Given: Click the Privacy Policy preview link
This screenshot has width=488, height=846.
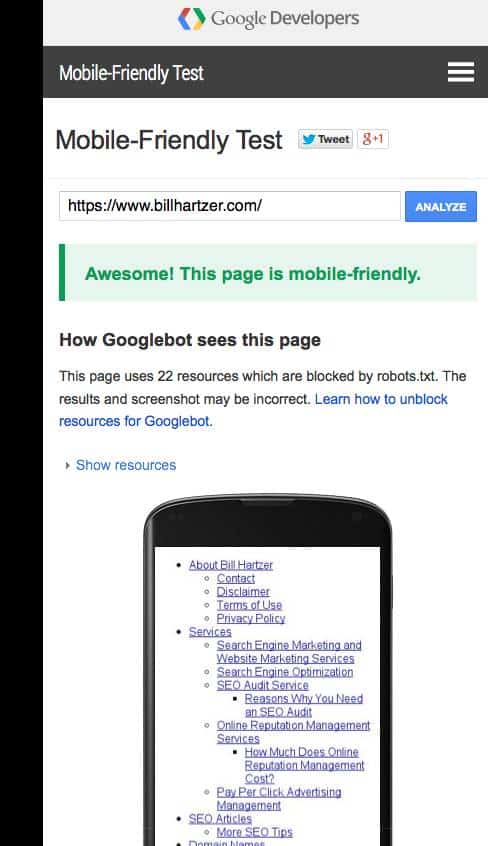Looking at the screenshot, I should (250, 618).
